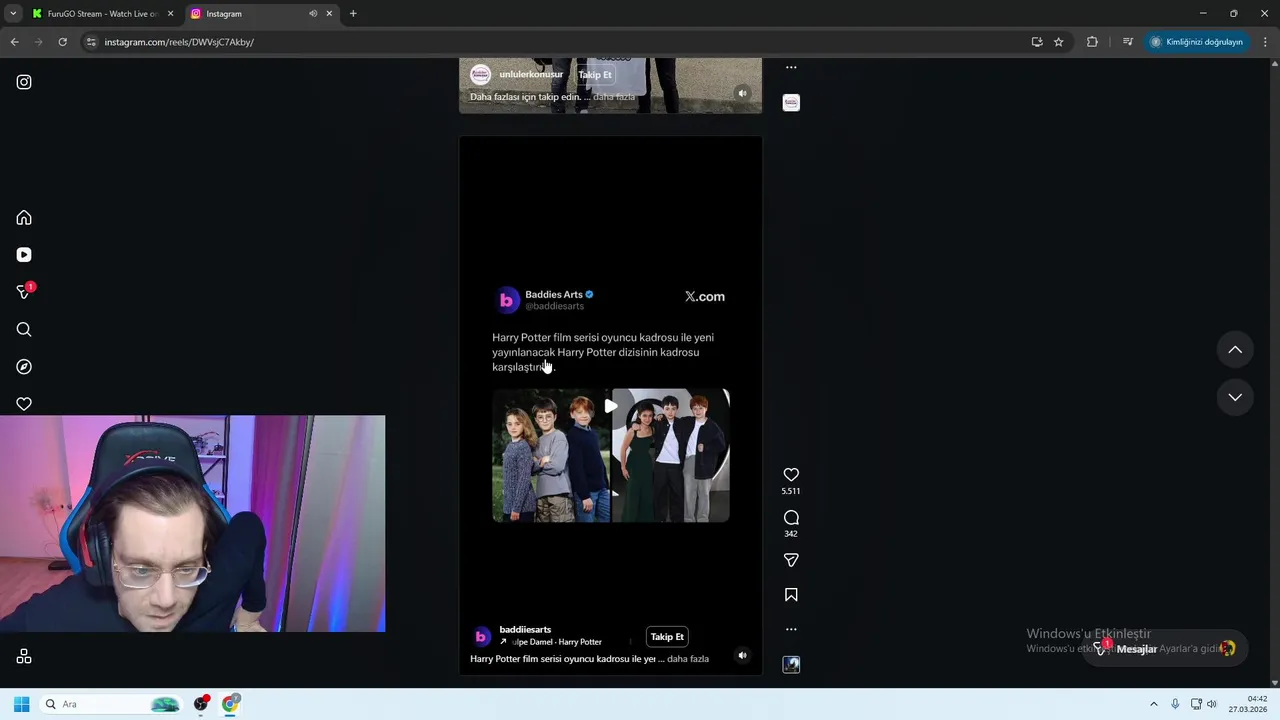Open Reels section in Instagram sidebar
This screenshot has width=1280, height=720.
click(x=24, y=255)
